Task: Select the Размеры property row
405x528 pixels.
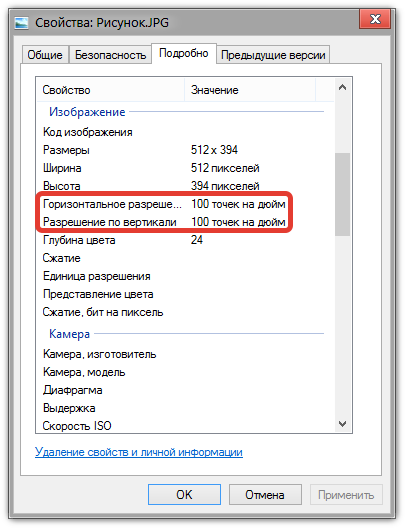Action: point(185,150)
